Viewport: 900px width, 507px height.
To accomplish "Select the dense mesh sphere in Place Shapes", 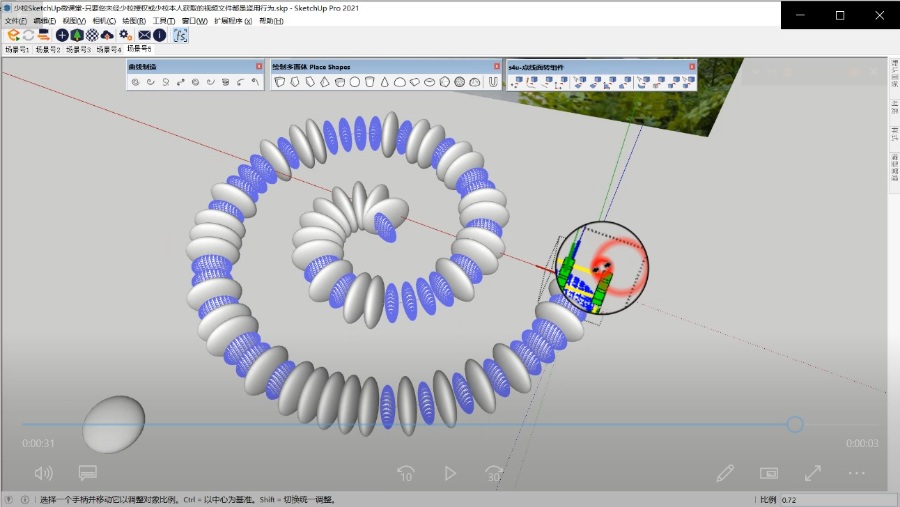I will point(460,82).
